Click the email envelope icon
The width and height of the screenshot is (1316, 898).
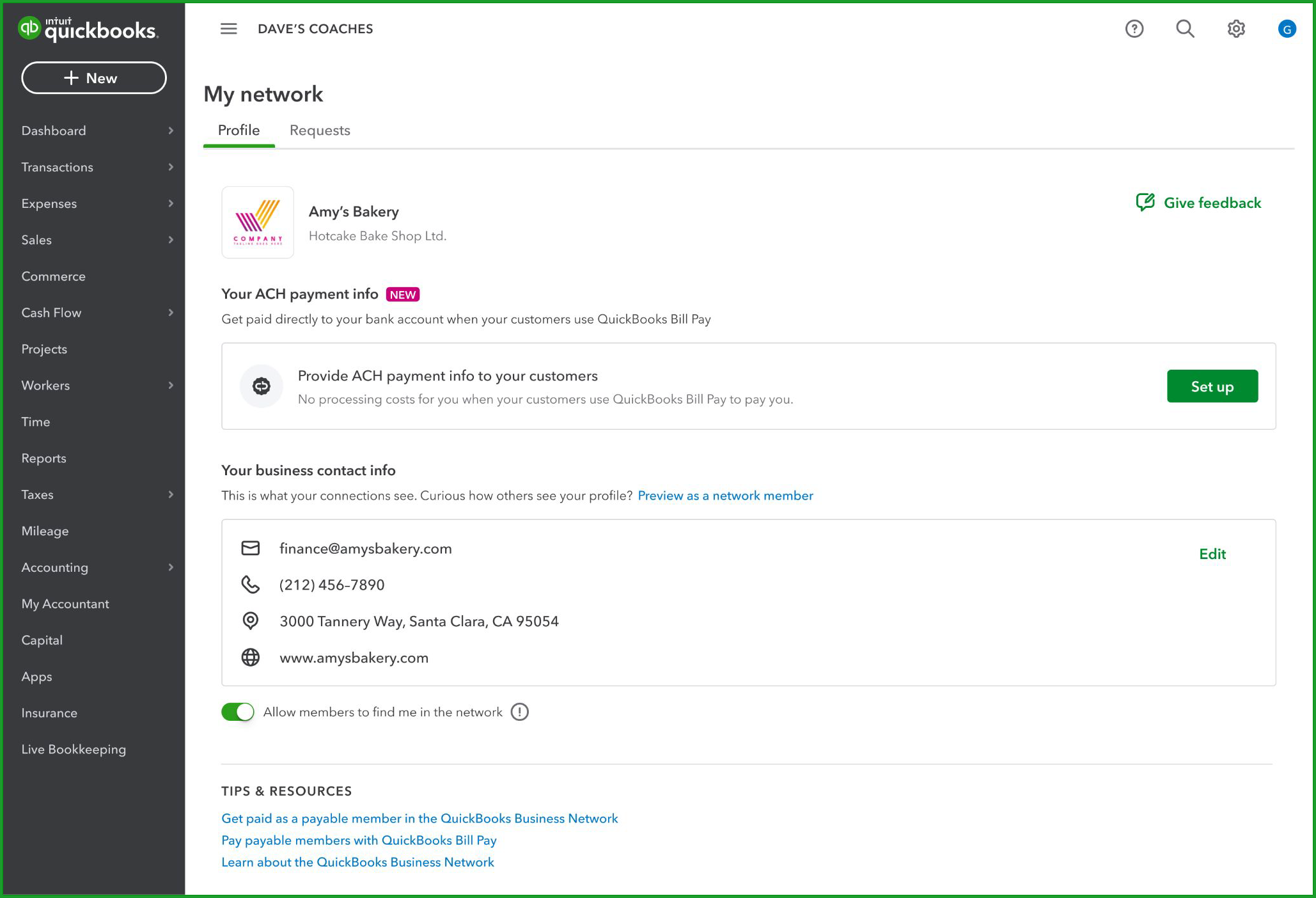coord(251,548)
